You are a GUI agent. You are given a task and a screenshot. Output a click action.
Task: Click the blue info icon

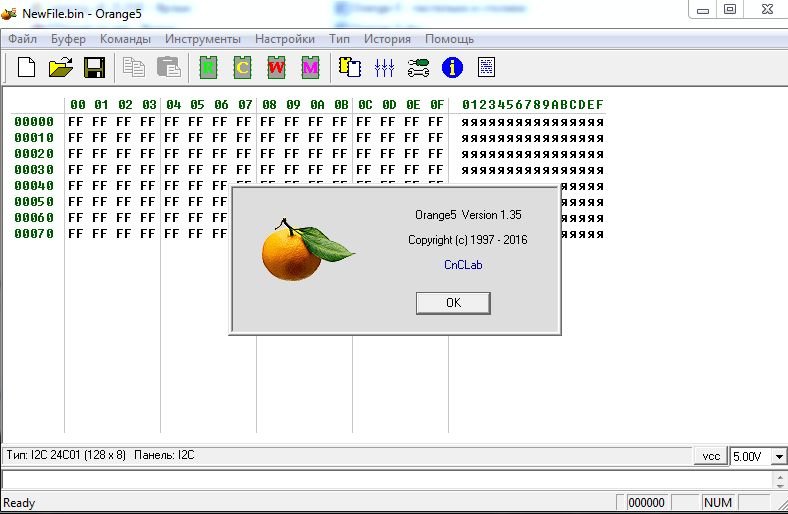[452, 67]
